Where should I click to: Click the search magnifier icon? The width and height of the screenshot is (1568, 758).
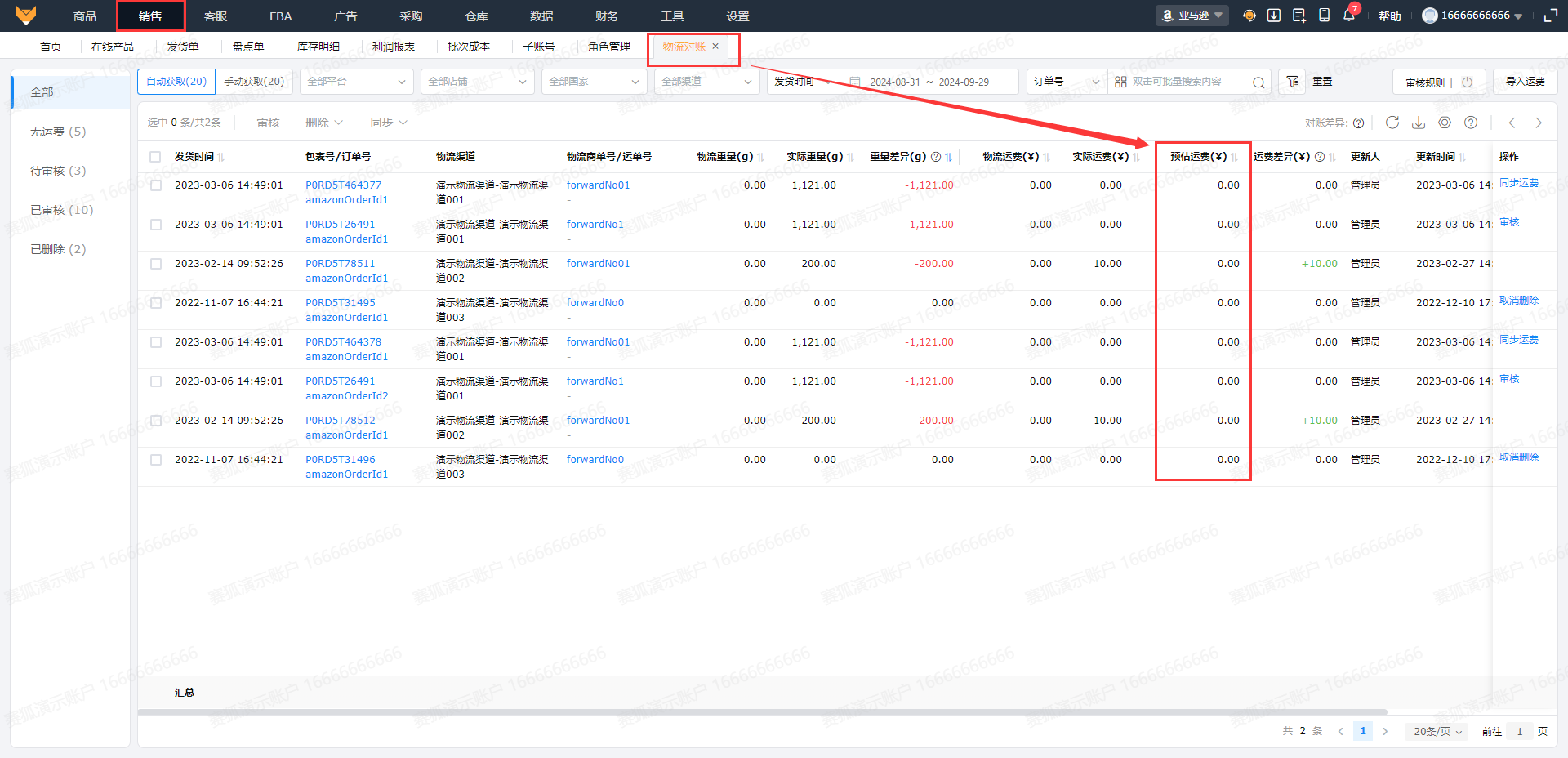(1258, 82)
